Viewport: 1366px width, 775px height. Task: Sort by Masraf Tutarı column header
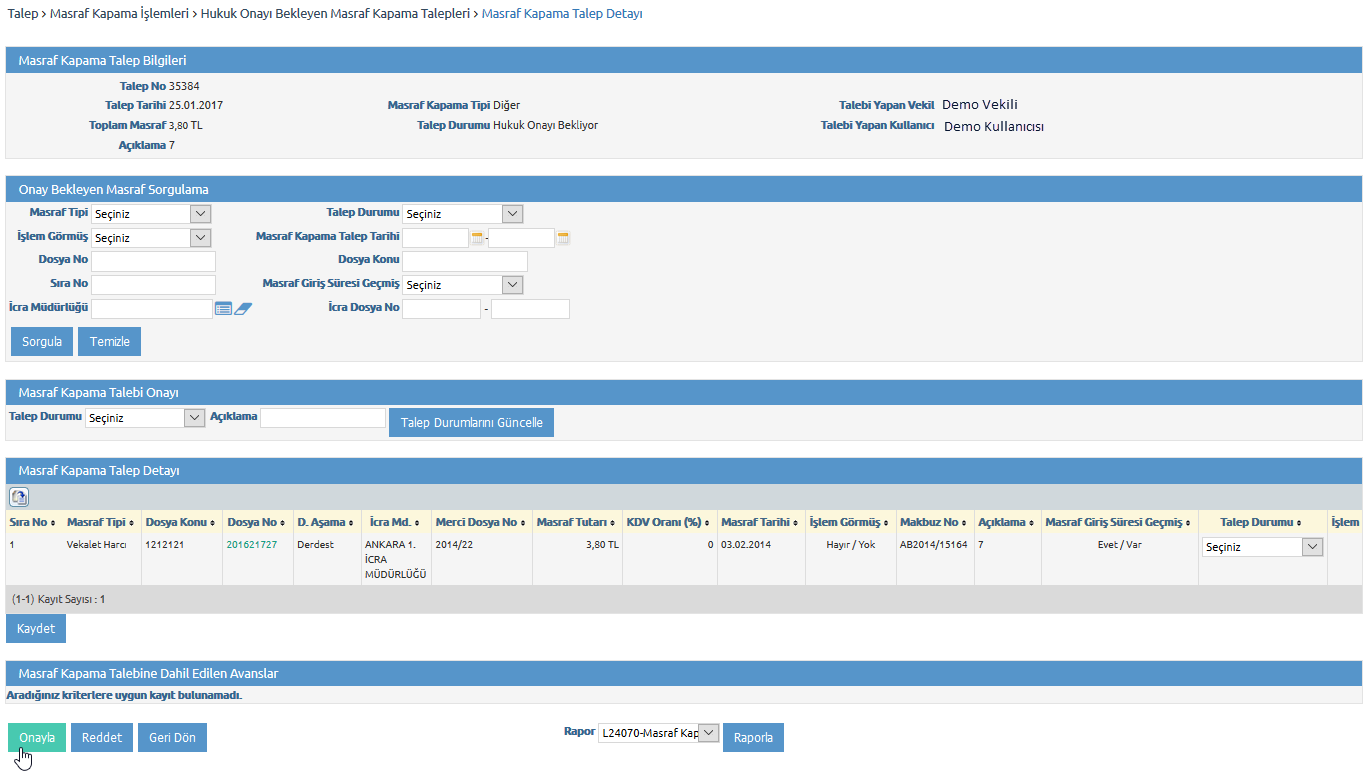[x=576, y=522]
